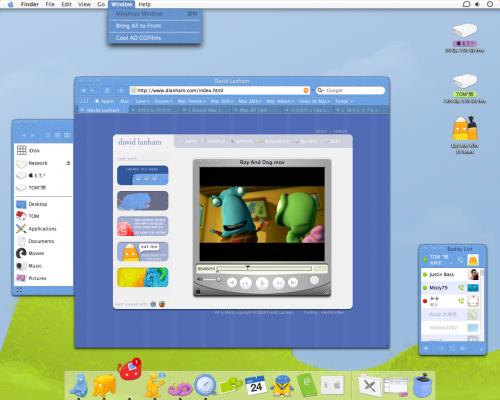Click Justin Bass buddy picture
This screenshot has height=400, width=500.
tap(473, 274)
